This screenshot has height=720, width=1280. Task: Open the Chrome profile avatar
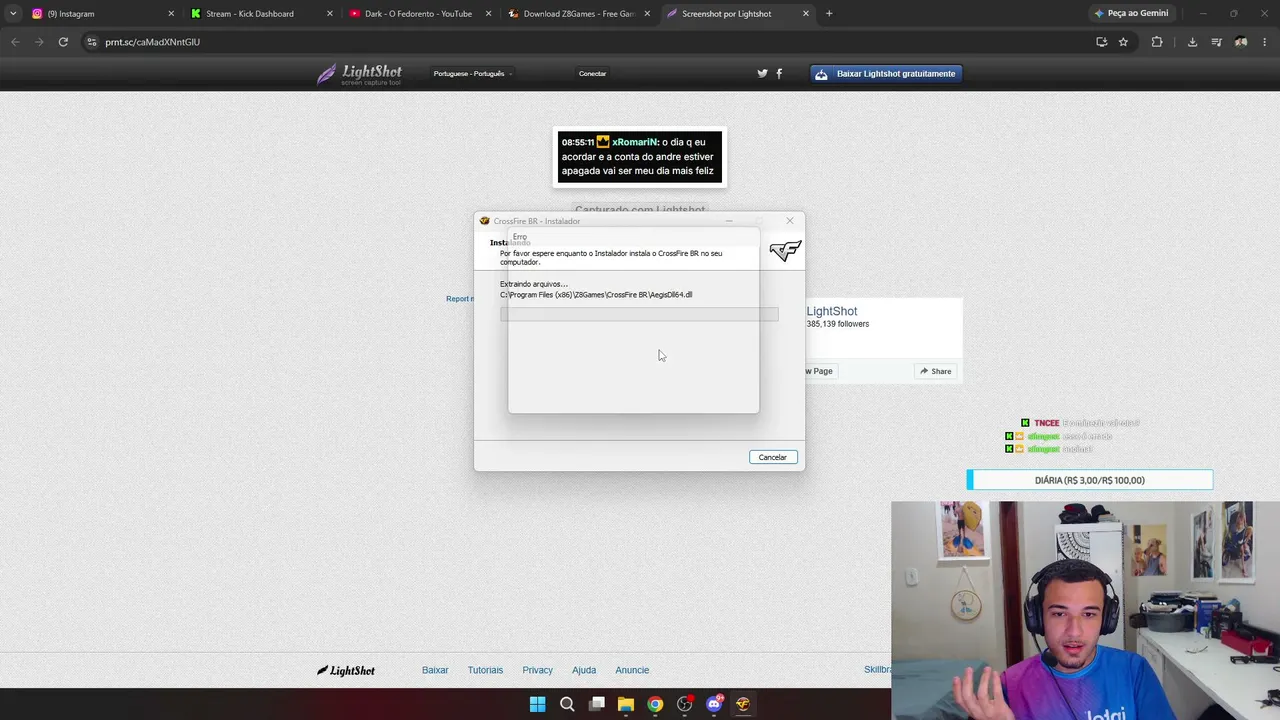point(1241,42)
